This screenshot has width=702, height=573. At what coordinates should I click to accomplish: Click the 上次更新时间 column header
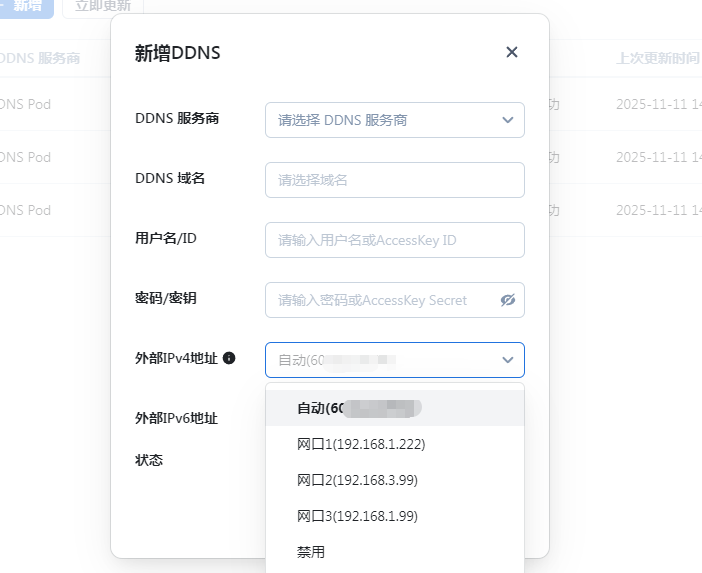click(x=657, y=58)
